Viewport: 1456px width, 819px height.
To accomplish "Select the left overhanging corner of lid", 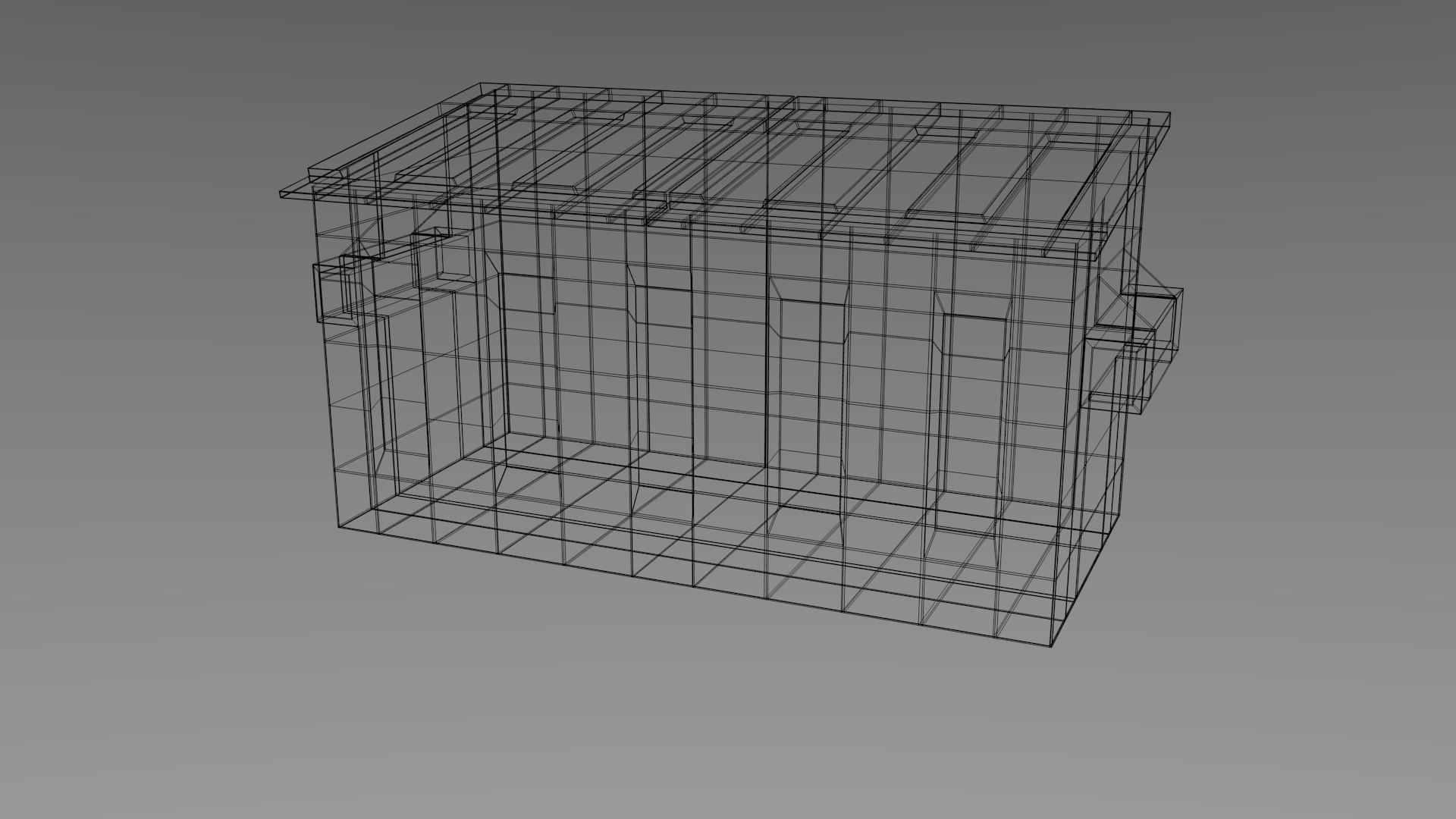I will point(282,195).
